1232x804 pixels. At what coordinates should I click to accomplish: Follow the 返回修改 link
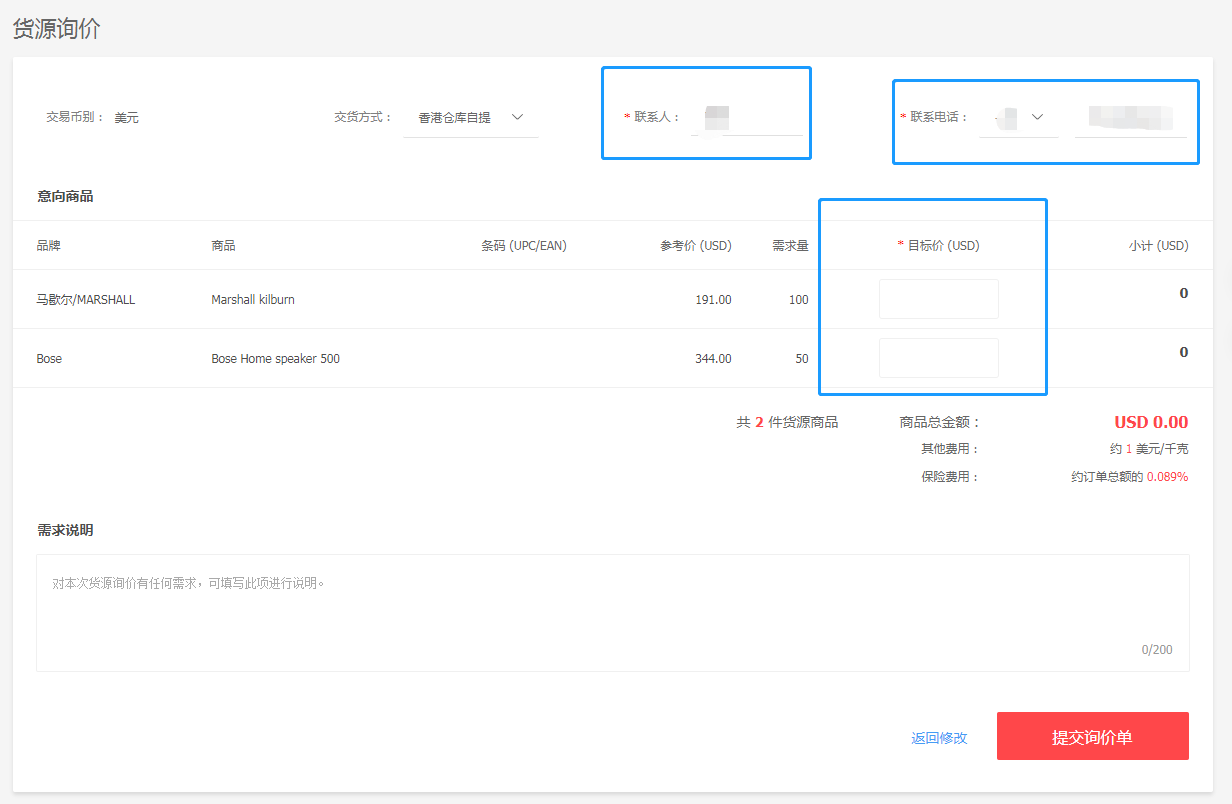939,738
